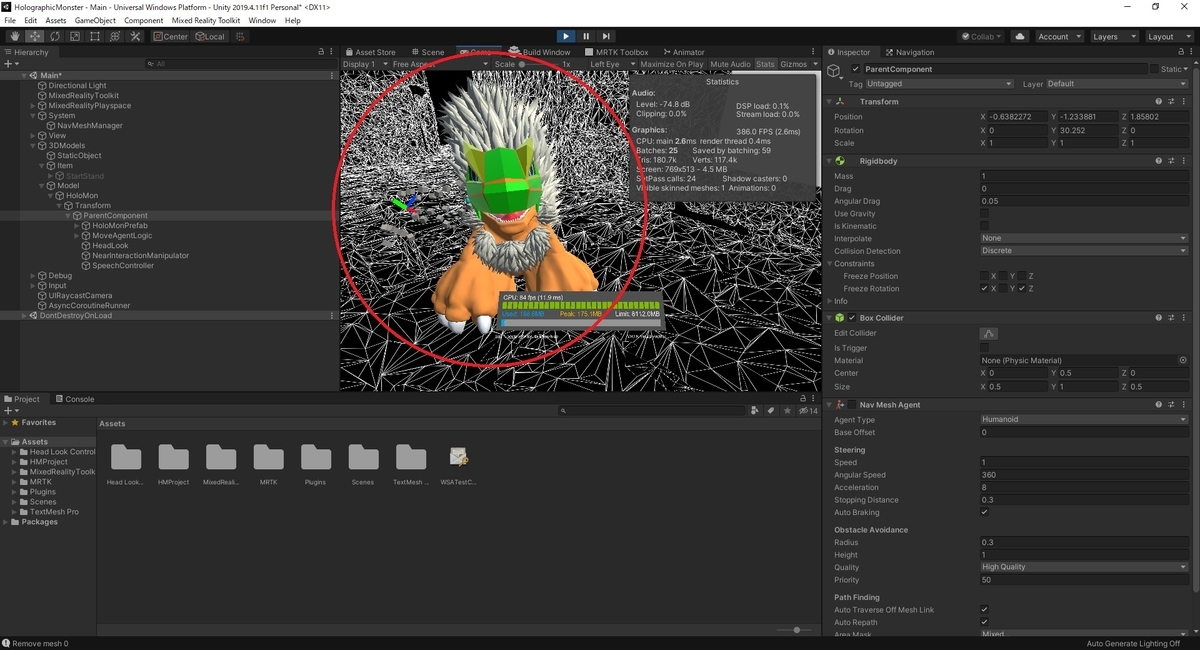
Task: Lock the Hierarchy panel
Action: point(322,52)
